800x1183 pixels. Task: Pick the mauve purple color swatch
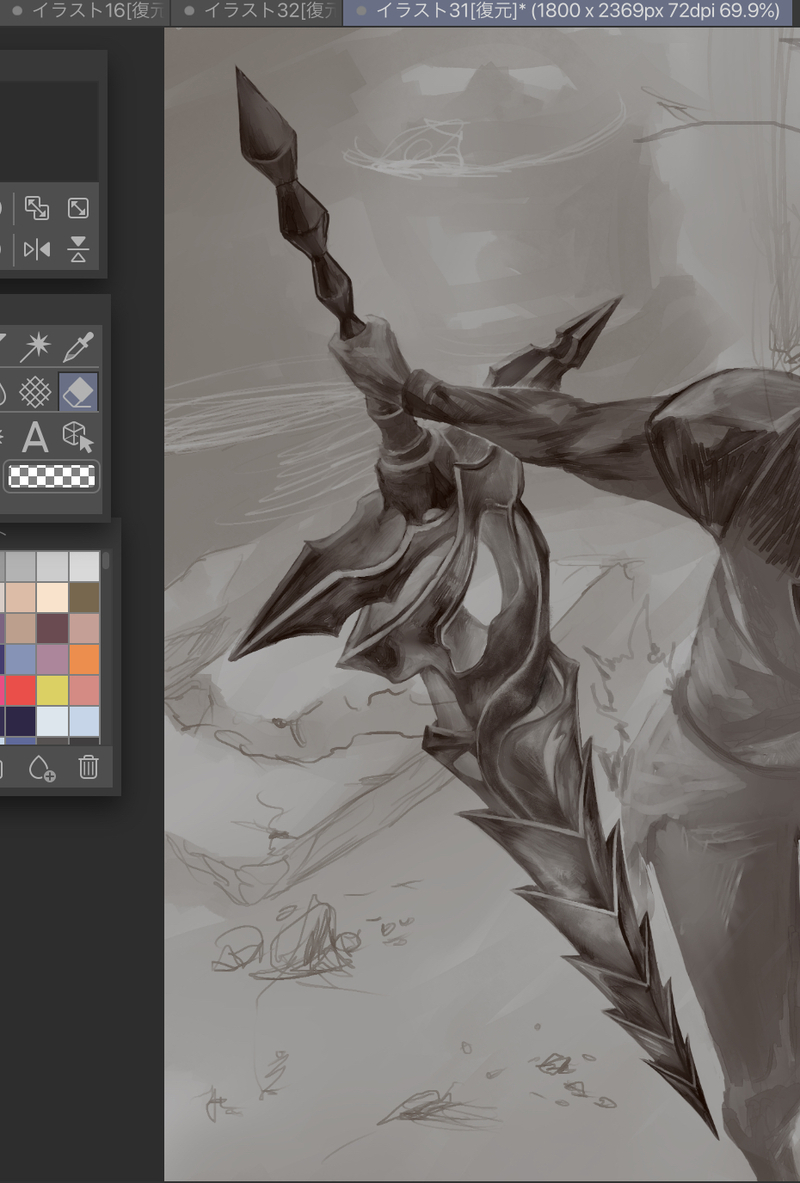point(52,659)
